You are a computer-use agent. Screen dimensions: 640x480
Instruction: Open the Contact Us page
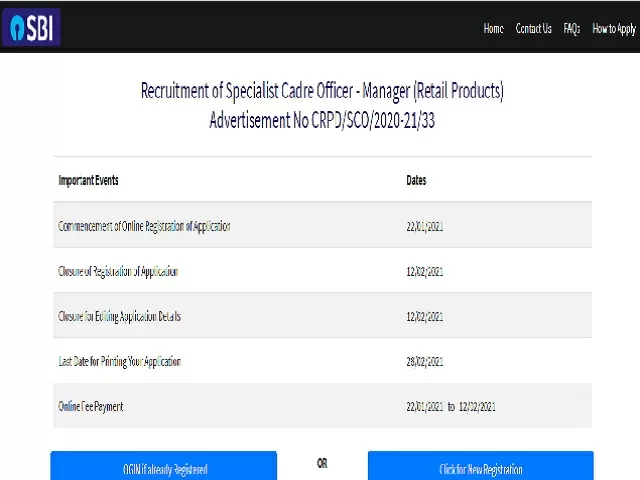click(533, 29)
